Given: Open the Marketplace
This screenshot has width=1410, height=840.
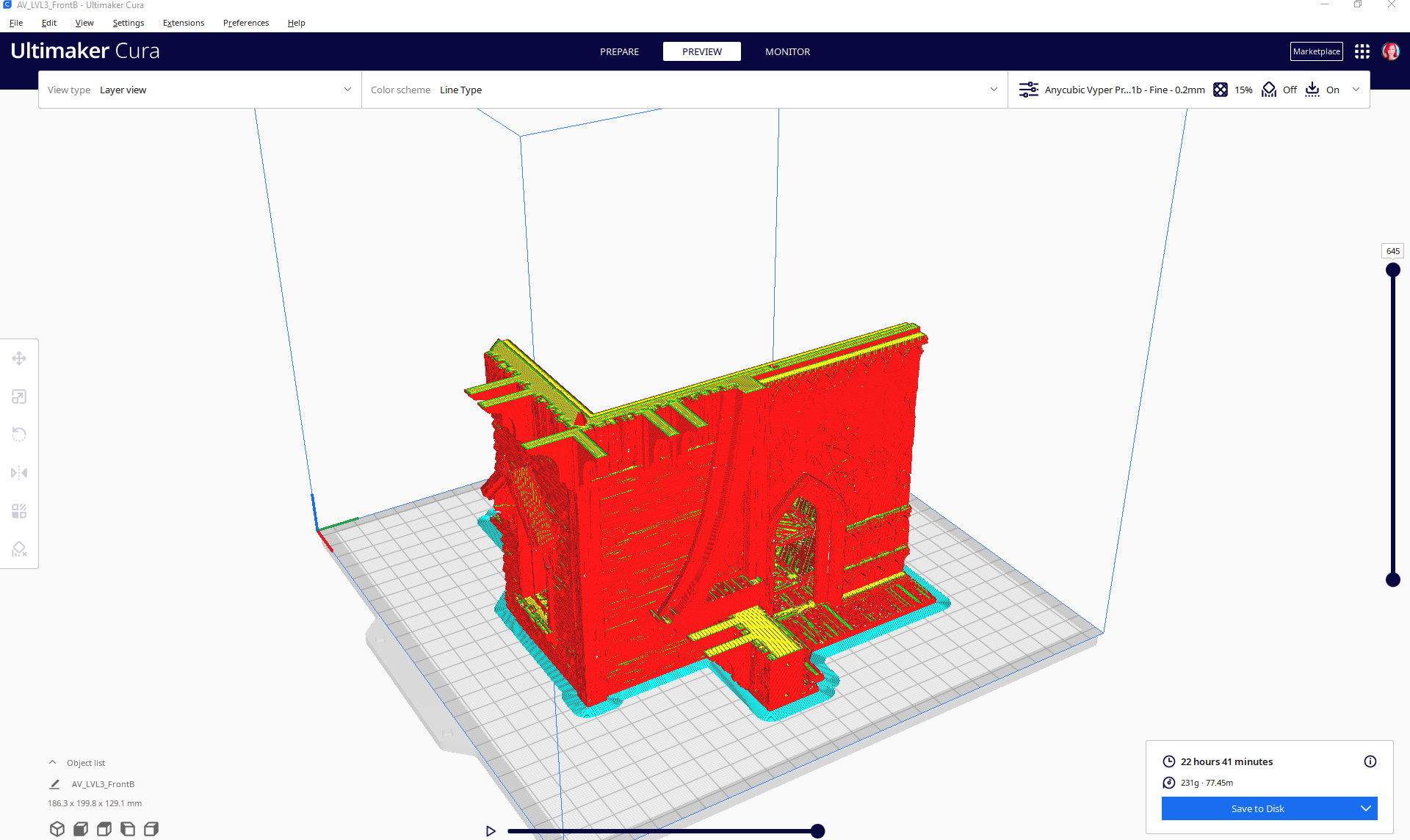Looking at the screenshot, I should (x=1316, y=51).
